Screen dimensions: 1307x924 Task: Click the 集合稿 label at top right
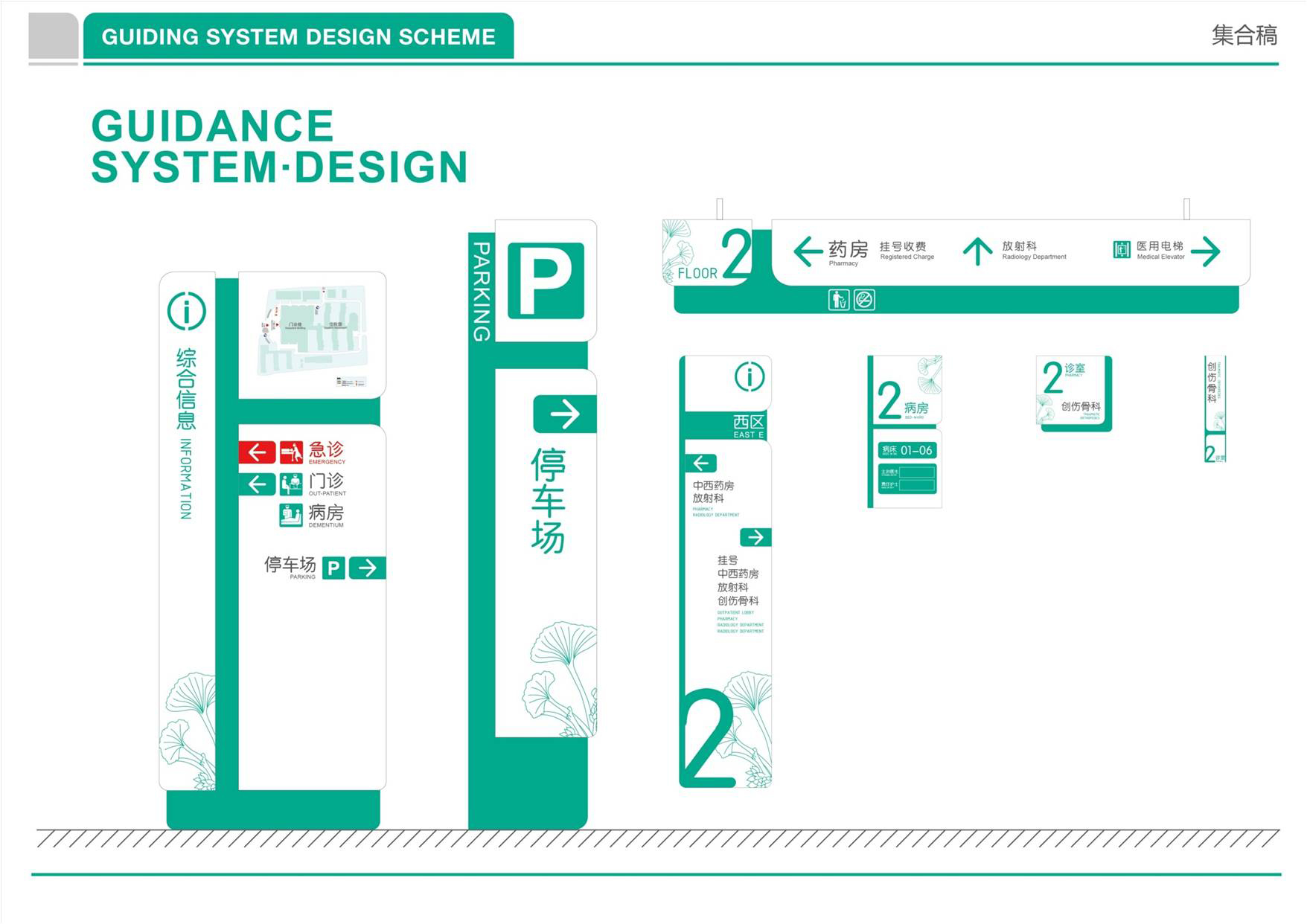(1244, 35)
